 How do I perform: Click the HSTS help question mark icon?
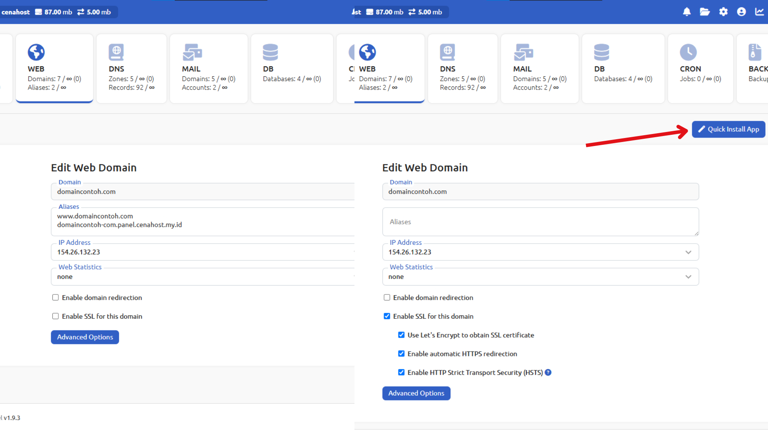pos(548,373)
